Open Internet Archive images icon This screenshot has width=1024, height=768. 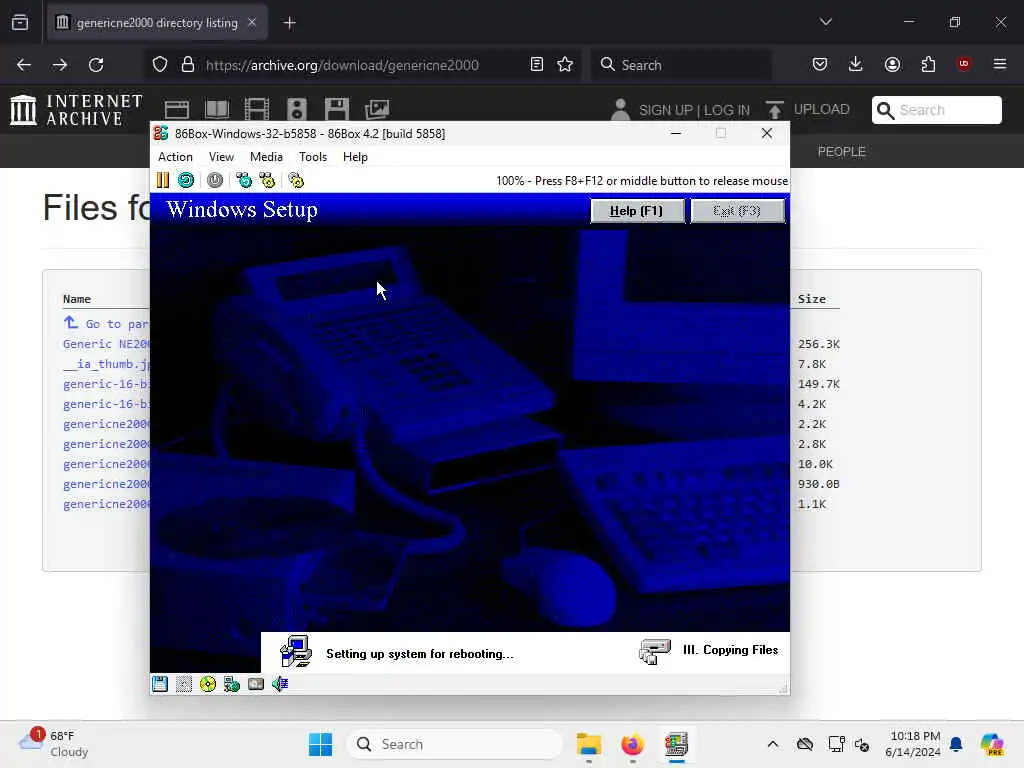tap(377, 110)
